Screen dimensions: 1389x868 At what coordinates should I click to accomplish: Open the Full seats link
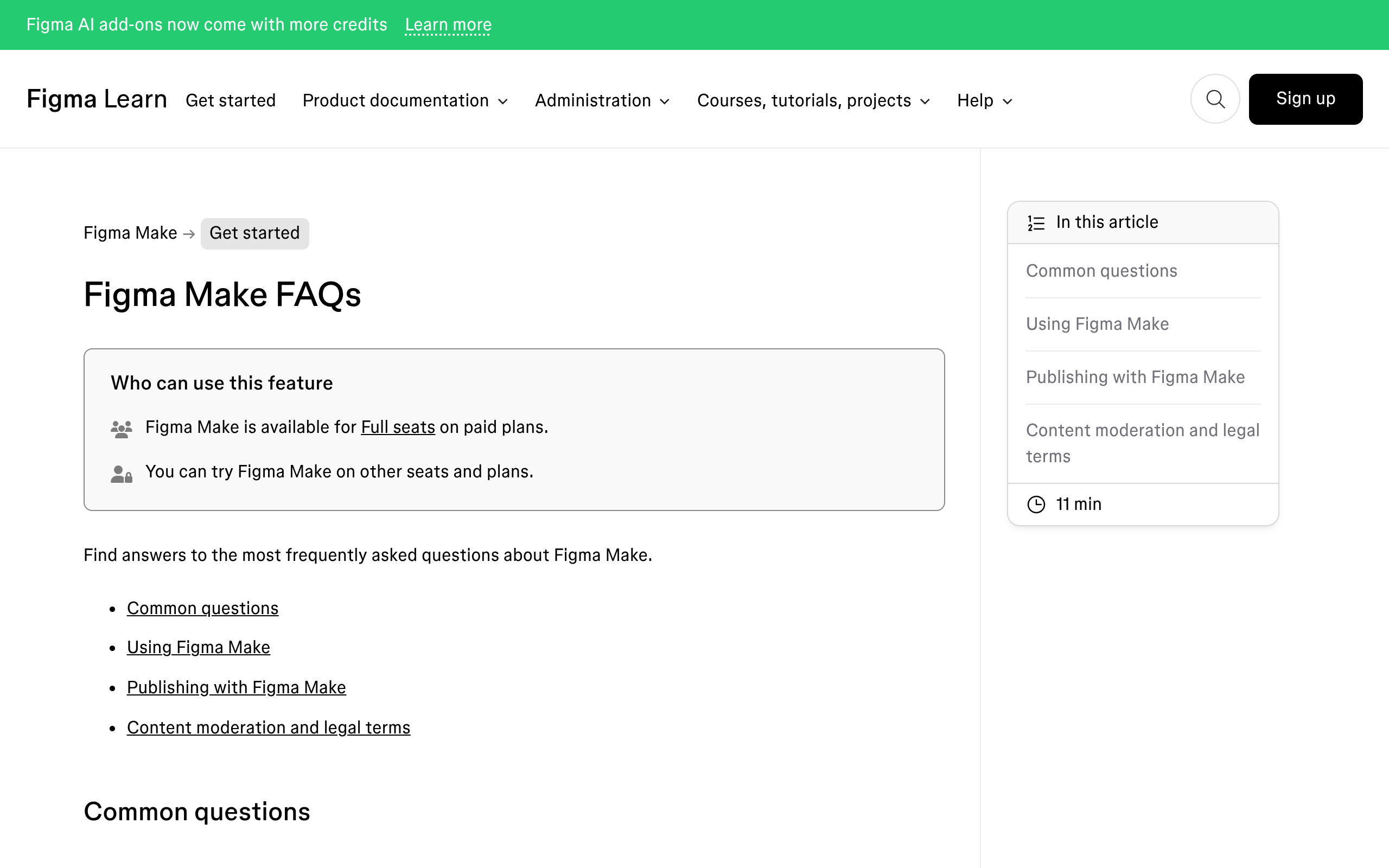[x=398, y=427]
